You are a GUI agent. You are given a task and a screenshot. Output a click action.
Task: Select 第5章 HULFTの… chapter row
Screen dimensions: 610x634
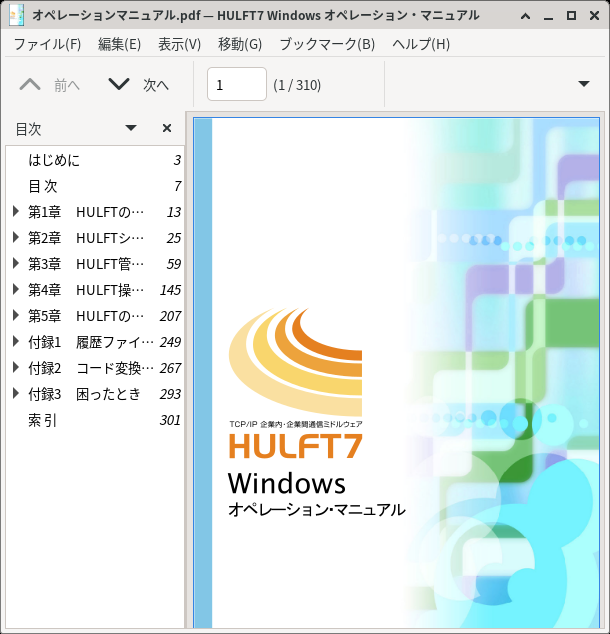point(95,315)
